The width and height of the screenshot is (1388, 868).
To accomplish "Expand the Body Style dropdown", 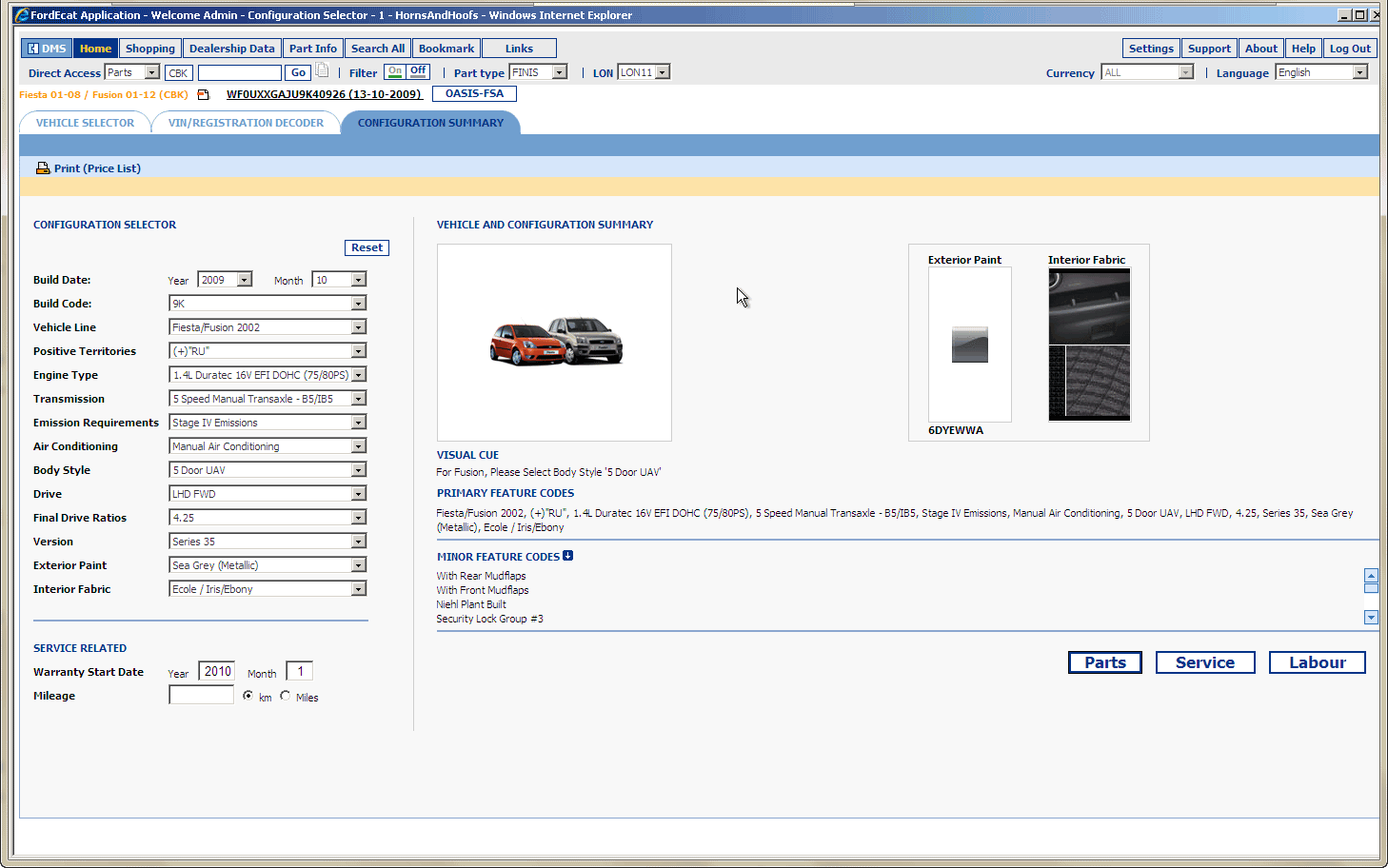I will [x=358, y=470].
